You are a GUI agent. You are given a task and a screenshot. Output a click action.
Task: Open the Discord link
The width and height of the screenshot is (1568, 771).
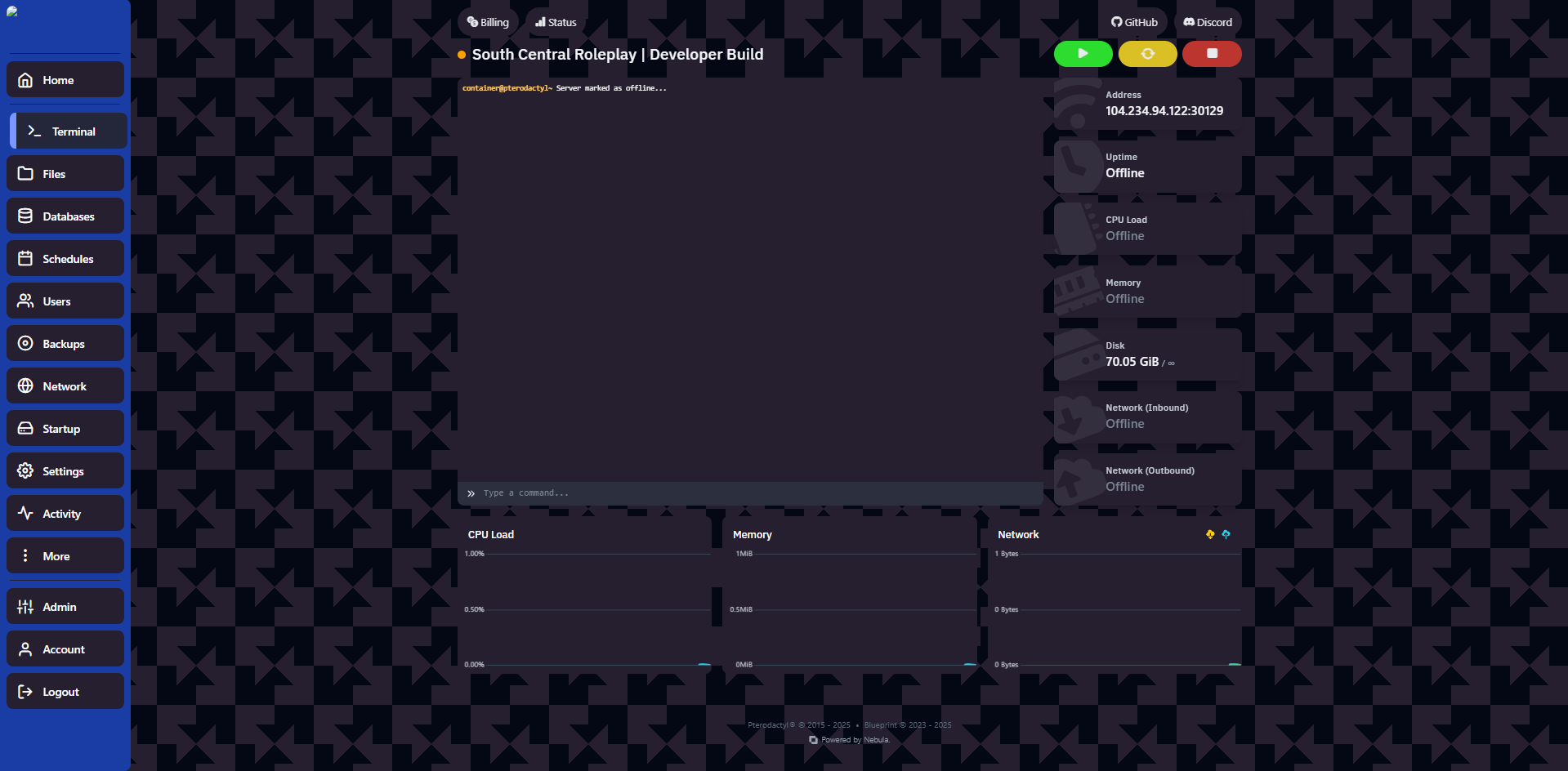[1208, 22]
